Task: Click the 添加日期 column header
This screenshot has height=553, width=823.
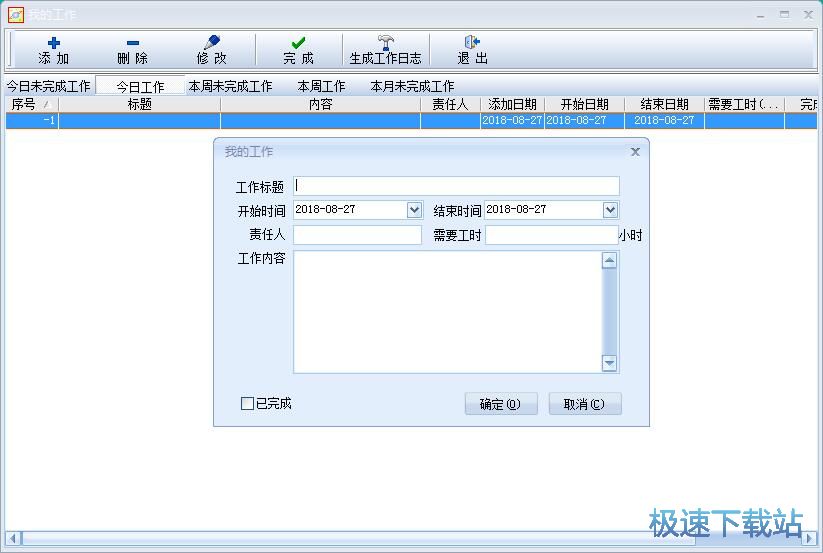Action: coord(512,104)
